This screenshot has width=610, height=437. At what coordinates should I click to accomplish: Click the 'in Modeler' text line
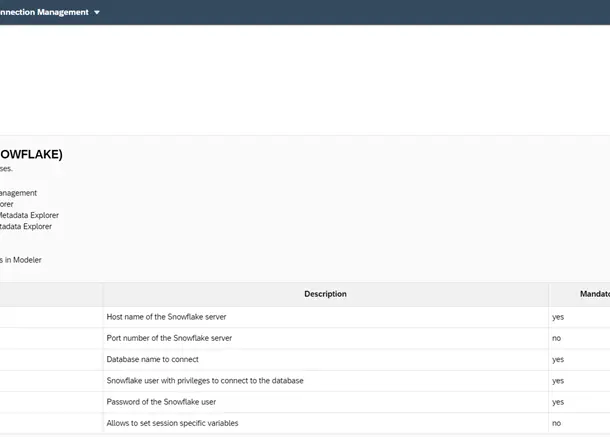click(x=21, y=260)
